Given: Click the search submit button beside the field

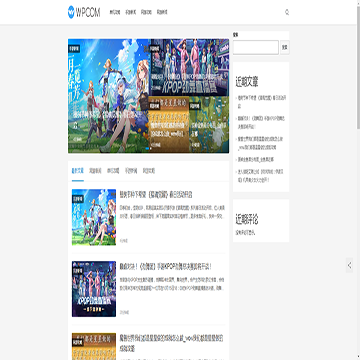Looking at the screenshot, I should tap(284, 47).
